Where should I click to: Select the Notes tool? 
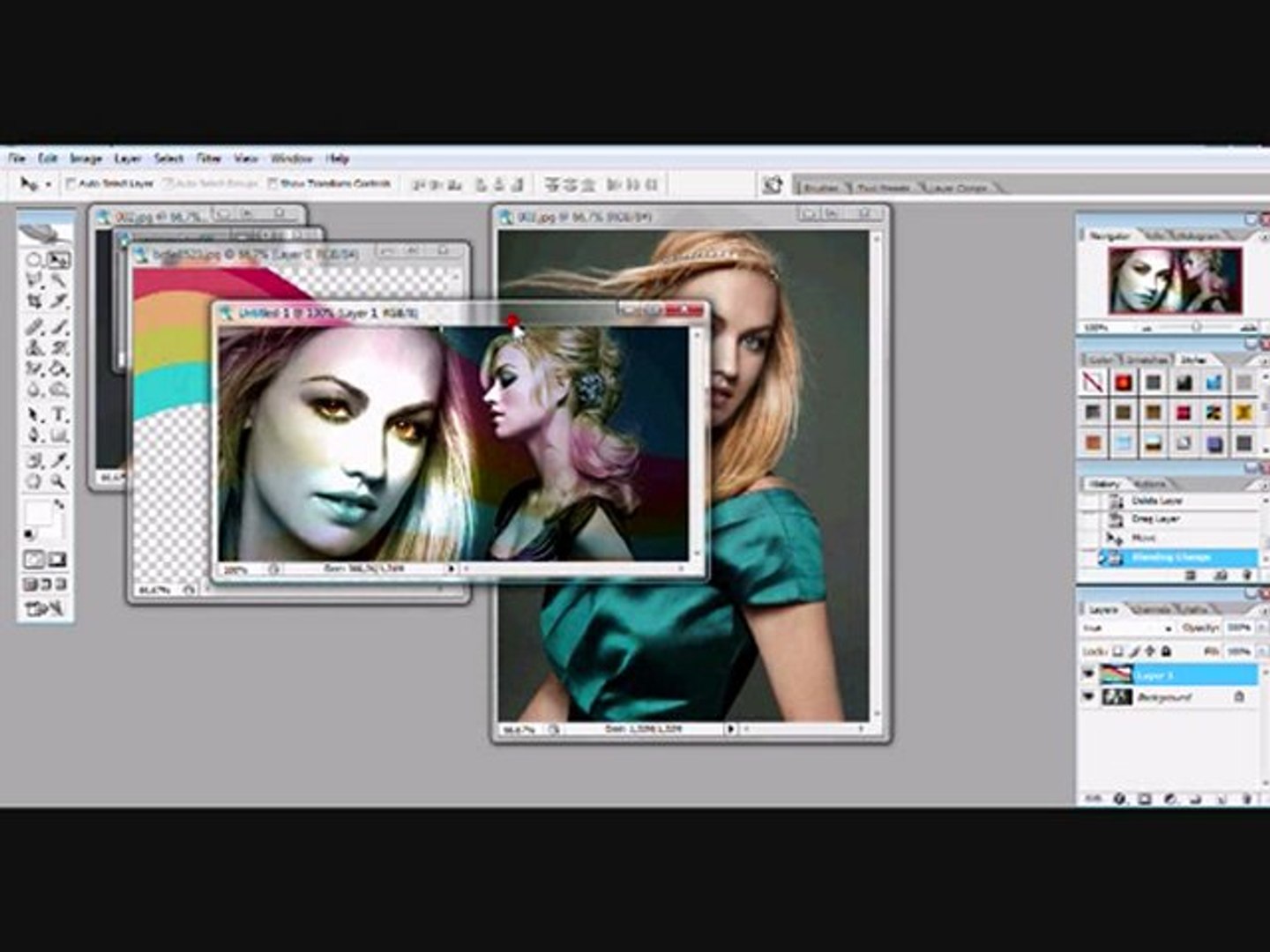34,461
